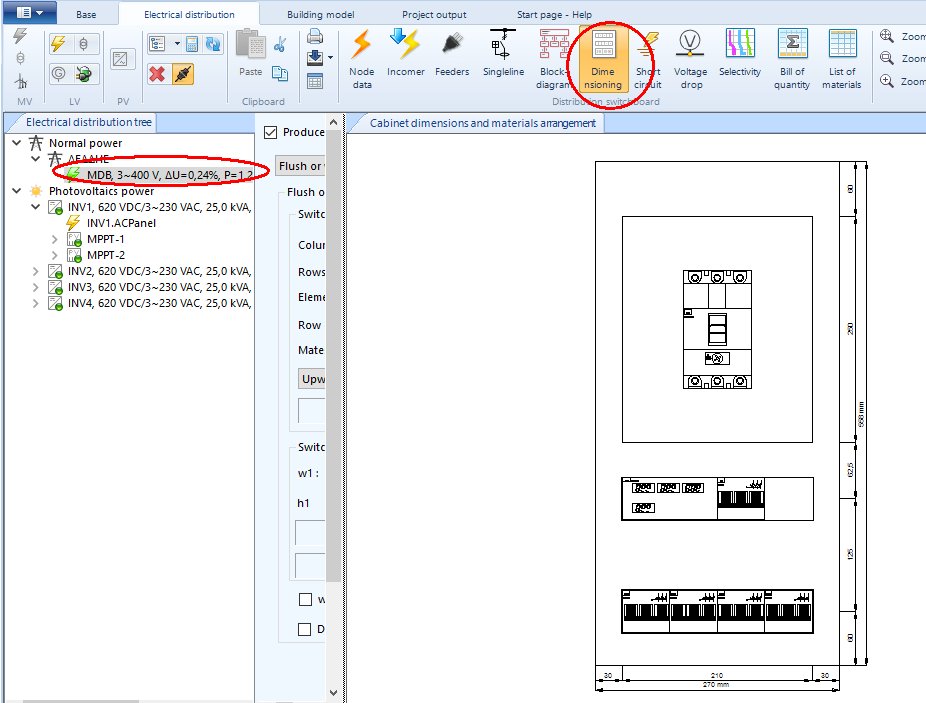The width and height of the screenshot is (926, 703).
Task: Tick the lowest checkbox in the settings panel
Action: click(x=304, y=628)
